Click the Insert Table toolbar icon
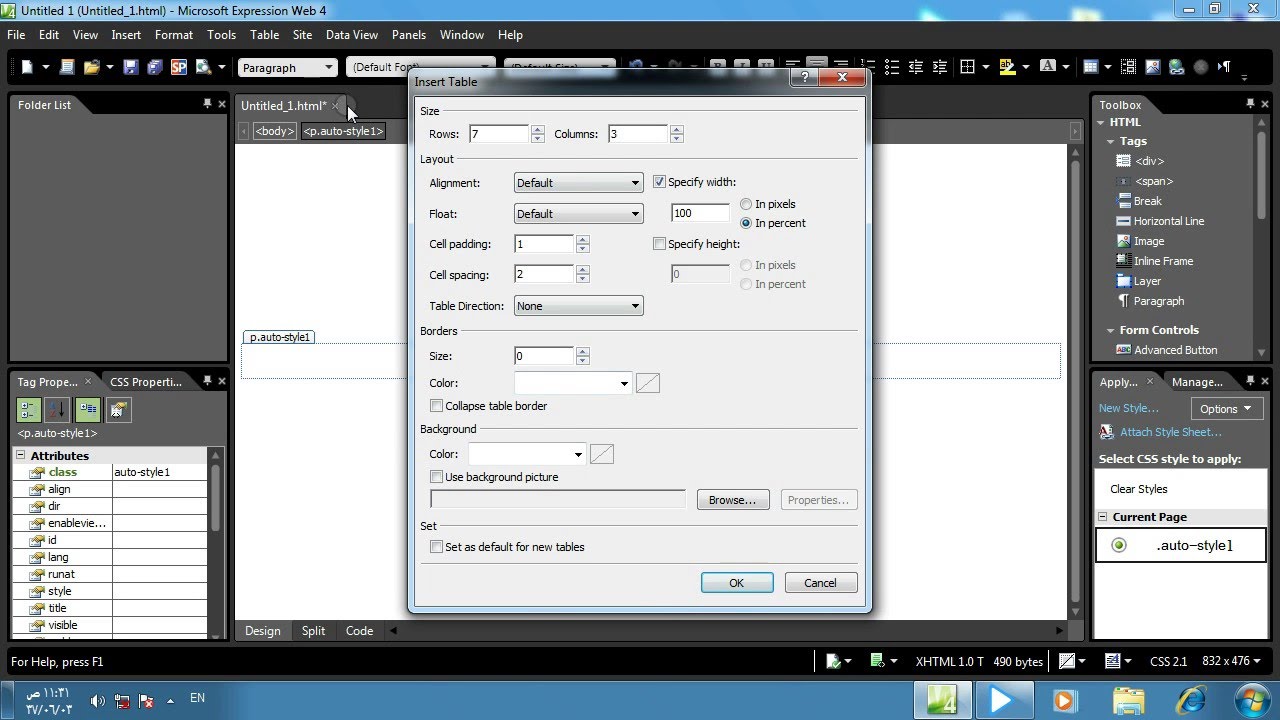Screen dimensions: 1280x720 [x=1091, y=67]
